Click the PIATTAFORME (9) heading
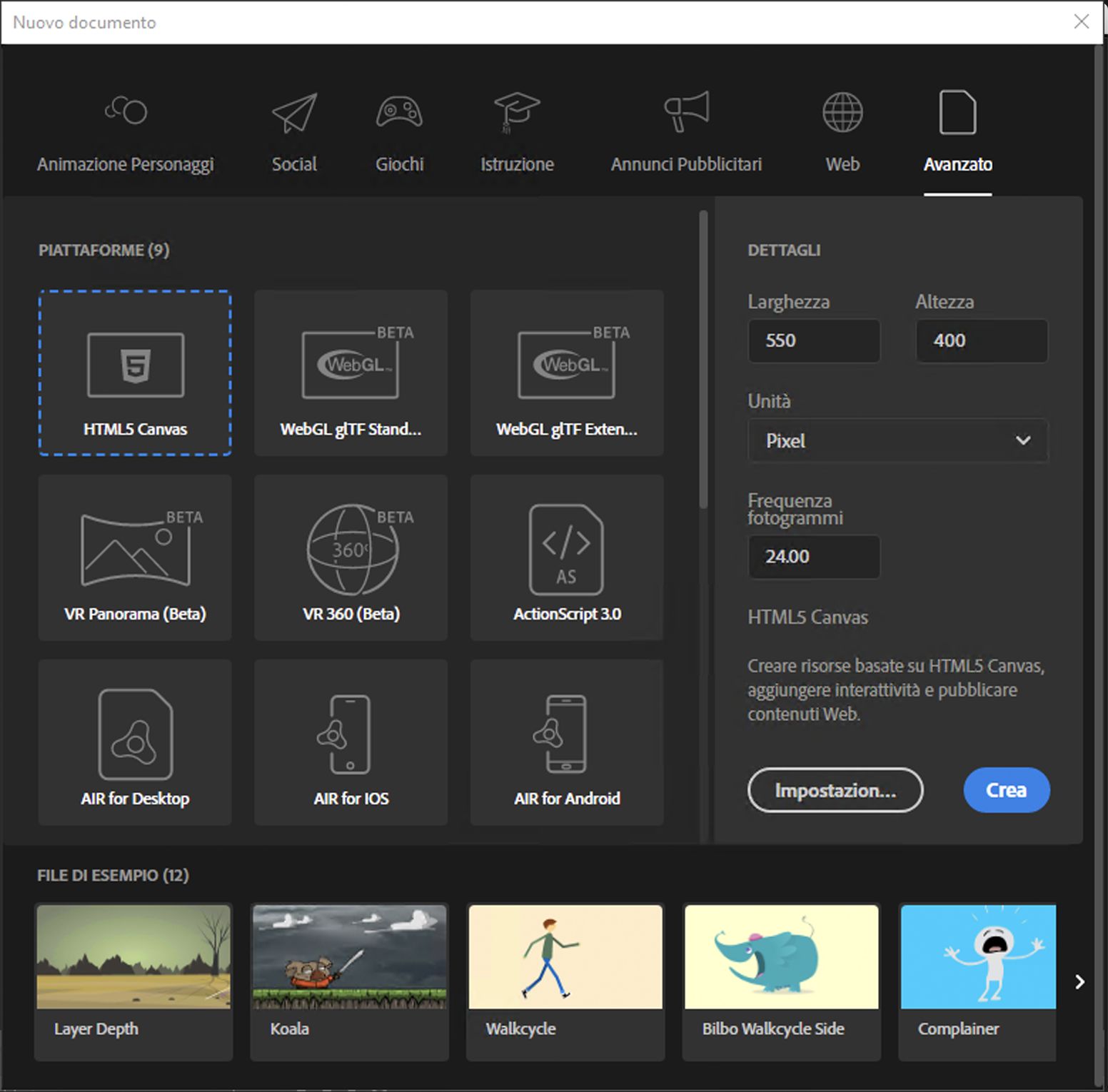Screen dimensions: 1108x1092 (x=104, y=251)
